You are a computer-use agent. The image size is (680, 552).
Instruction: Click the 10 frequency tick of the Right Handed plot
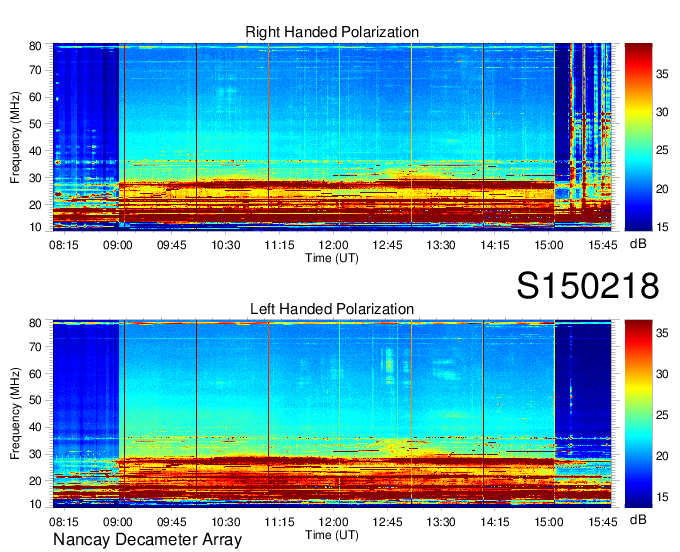tap(35, 227)
